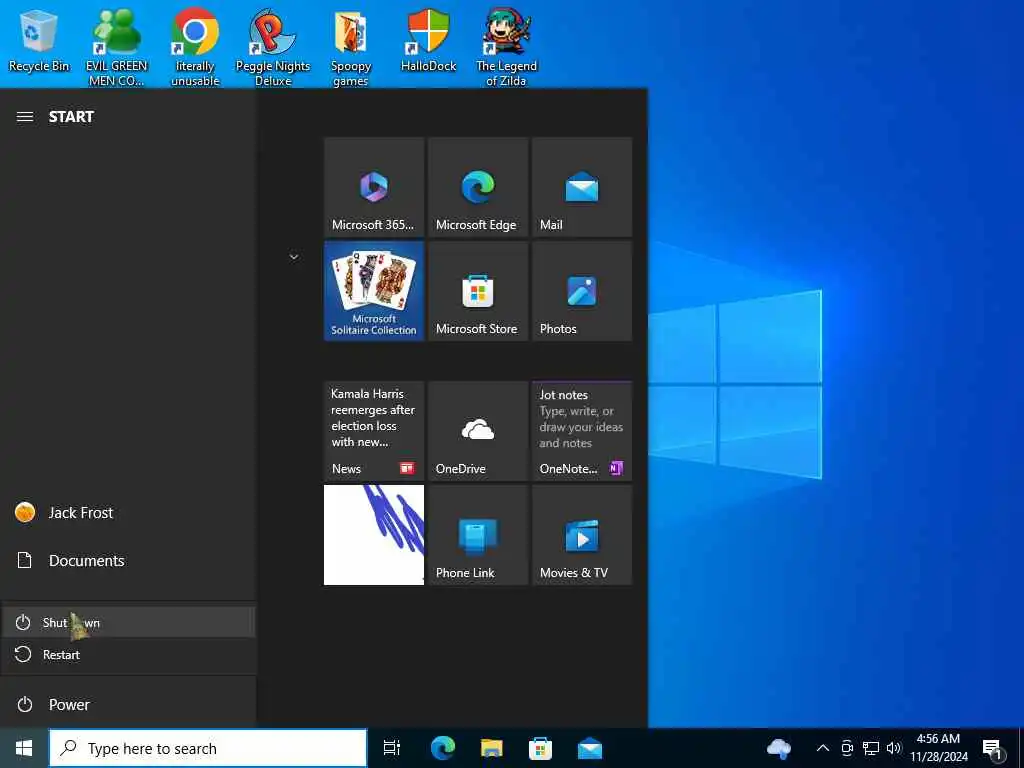Launch the 'literally unusable' Chrome shortcut

[195, 48]
